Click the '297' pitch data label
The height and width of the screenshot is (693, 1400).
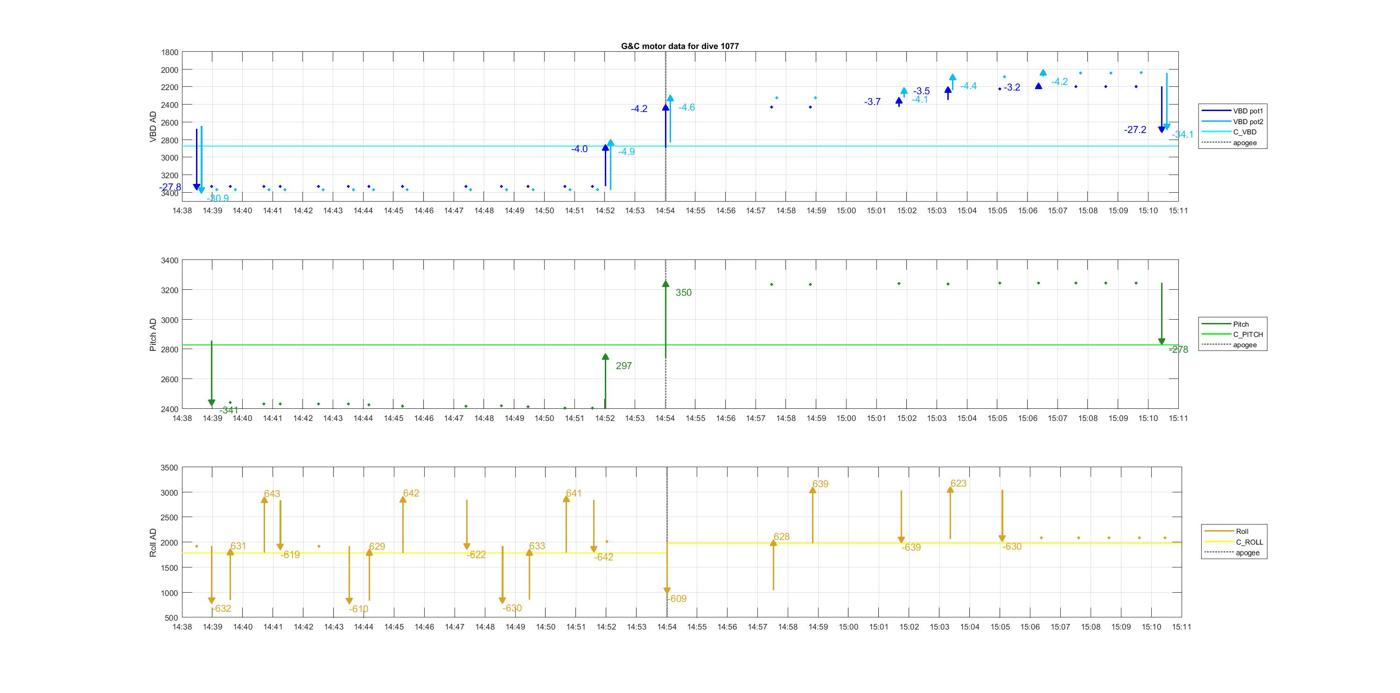coord(624,366)
